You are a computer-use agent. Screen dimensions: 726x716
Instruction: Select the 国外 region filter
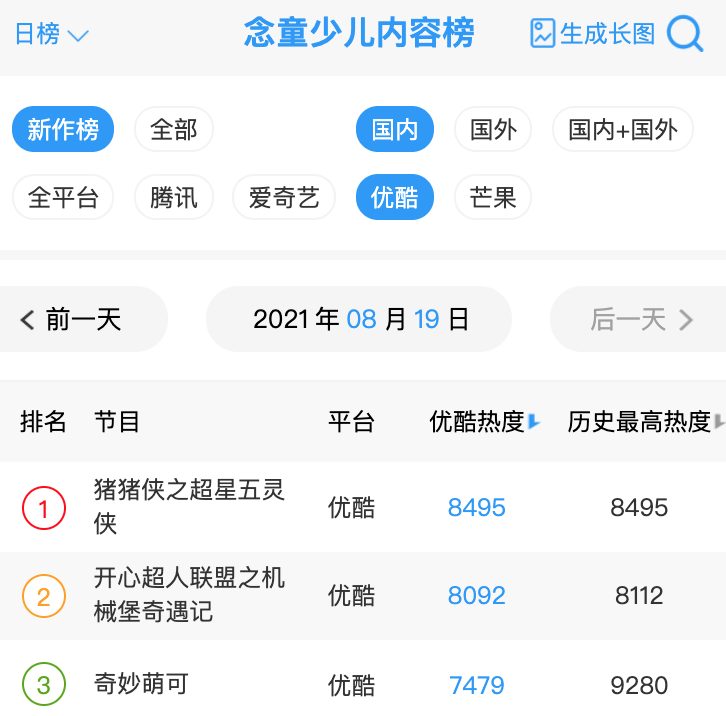pos(493,129)
